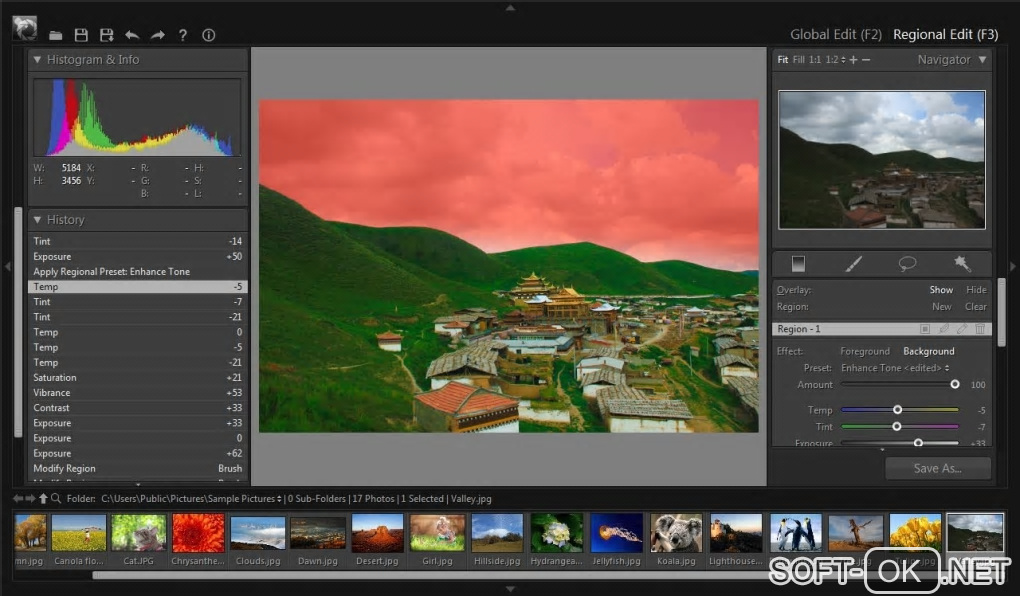Set zoom to Fit
This screenshot has height=596, width=1020.
click(x=783, y=60)
